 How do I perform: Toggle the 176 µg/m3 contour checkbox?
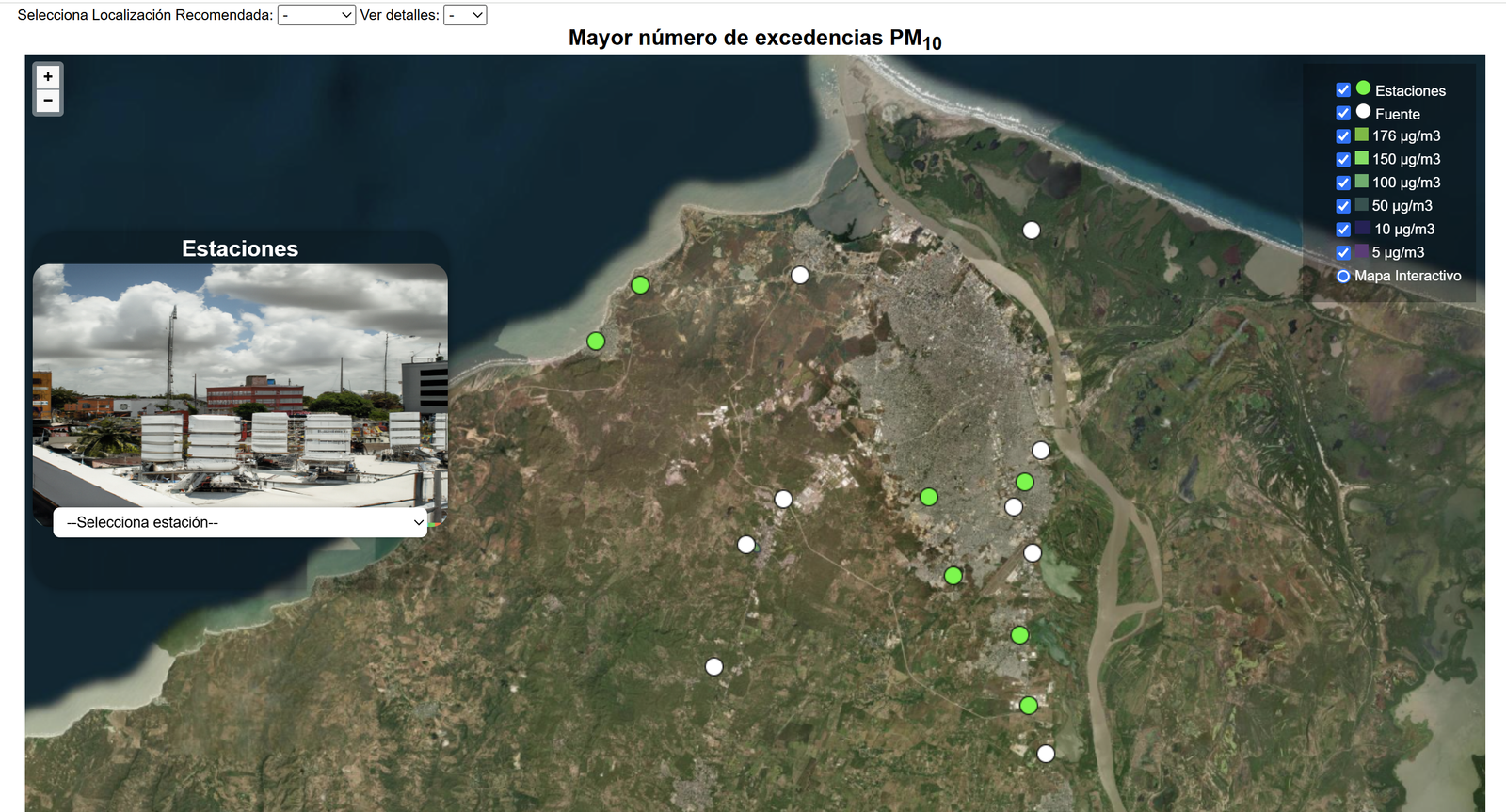pos(1343,136)
